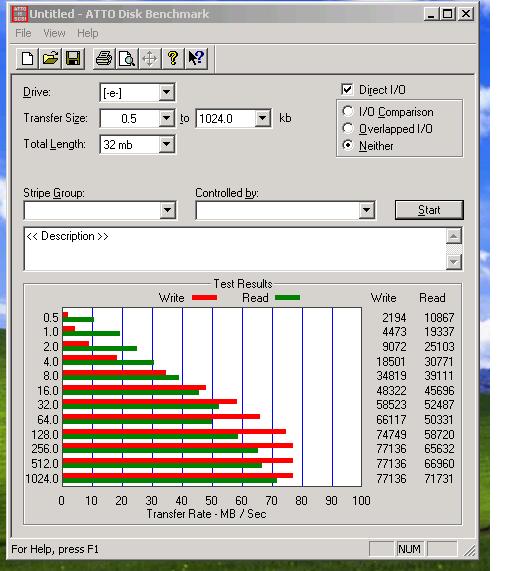Open the About help question-mark icon

pos(173,58)
